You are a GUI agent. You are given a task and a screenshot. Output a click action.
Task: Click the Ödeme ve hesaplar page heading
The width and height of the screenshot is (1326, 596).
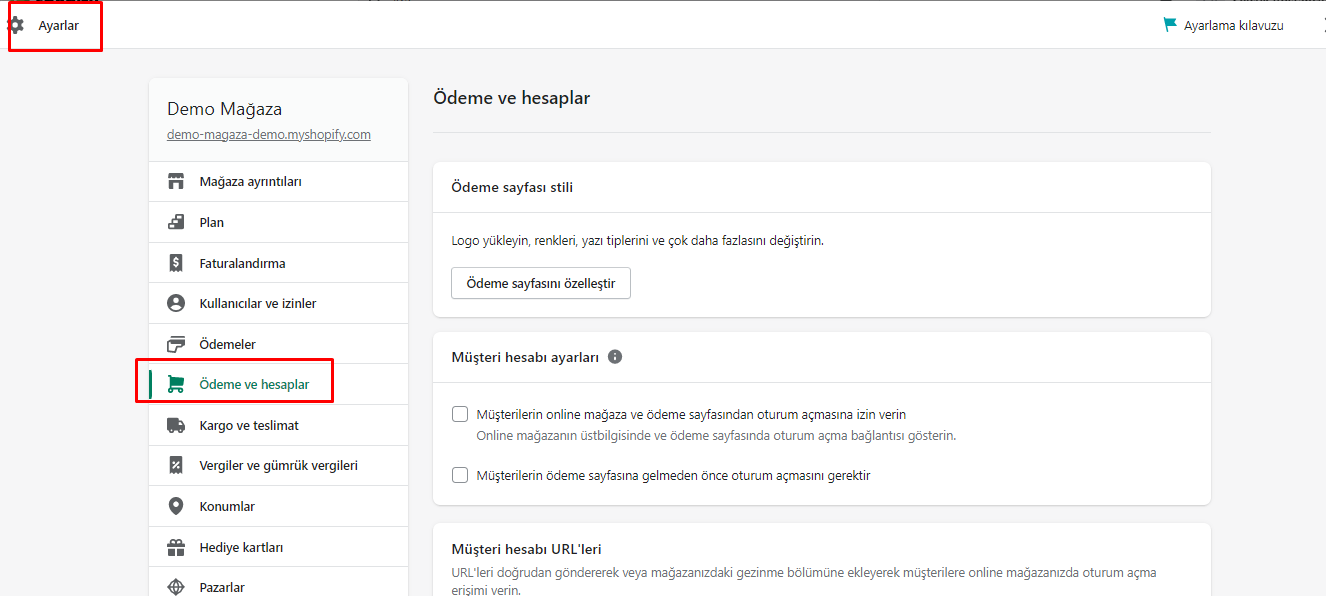coord(512,98)
